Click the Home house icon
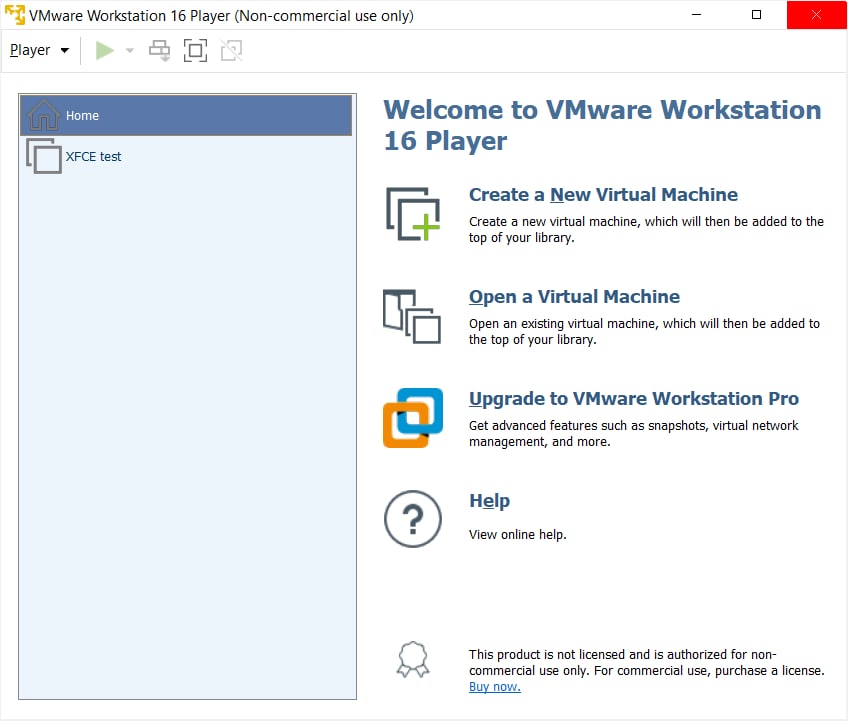 click(x=43, y=115)
